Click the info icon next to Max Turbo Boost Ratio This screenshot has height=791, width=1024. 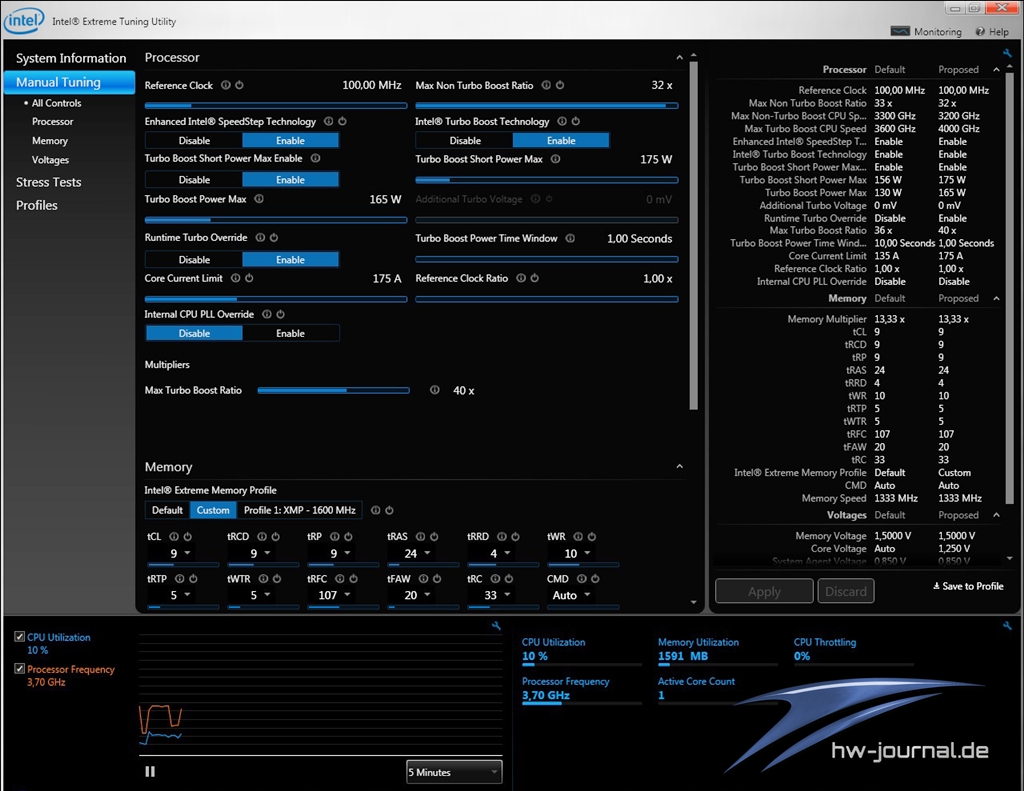434,390
